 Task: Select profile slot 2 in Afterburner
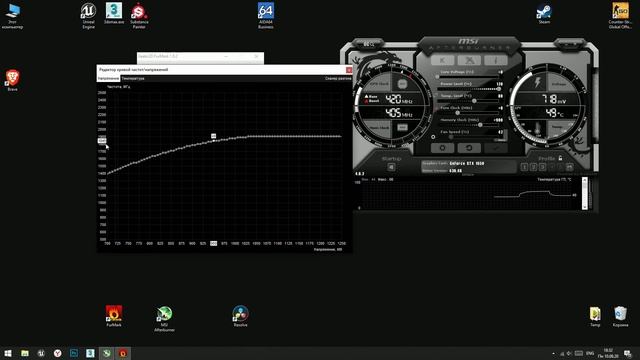pos(533,167)
